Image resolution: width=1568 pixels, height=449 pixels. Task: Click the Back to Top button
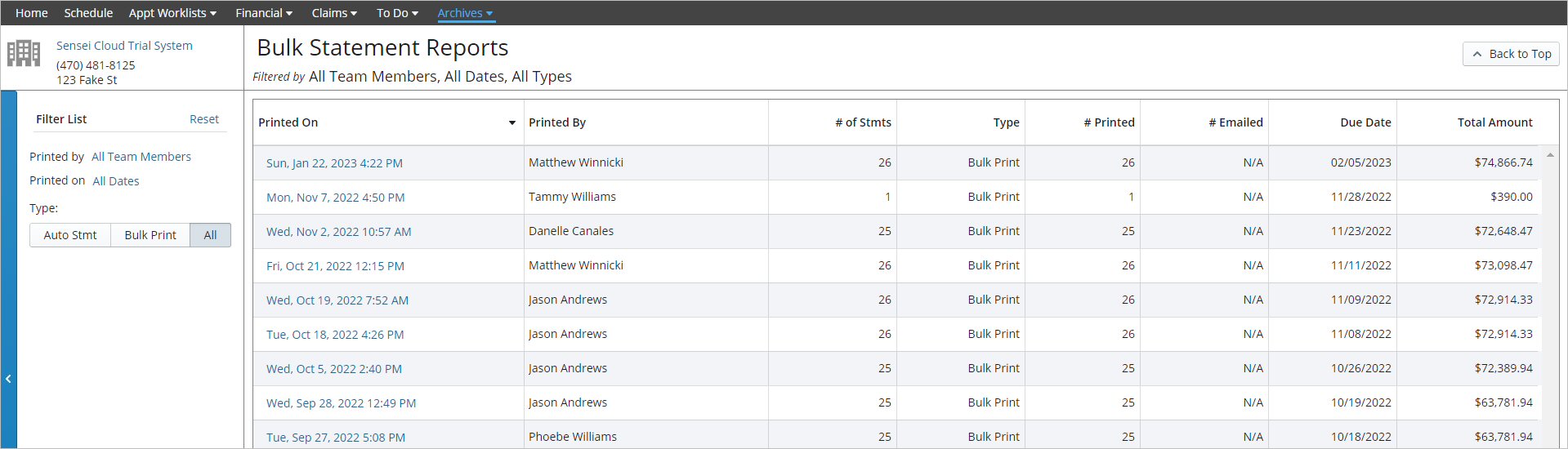1511,54
